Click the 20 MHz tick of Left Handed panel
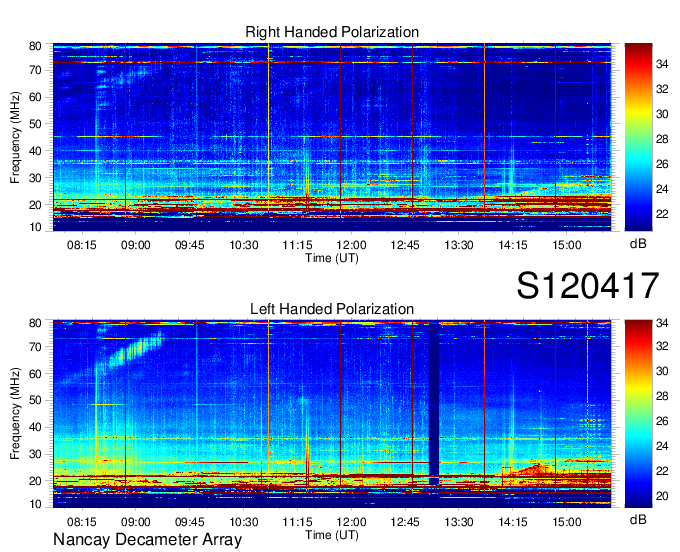The image size is (680, 552). click(x=35, y=481)
